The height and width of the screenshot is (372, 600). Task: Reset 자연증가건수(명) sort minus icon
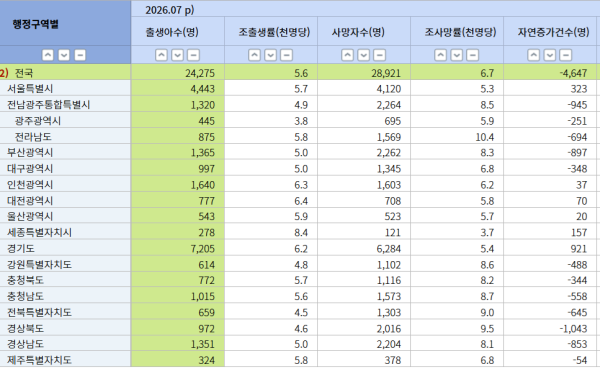click(x=566, y=55)
